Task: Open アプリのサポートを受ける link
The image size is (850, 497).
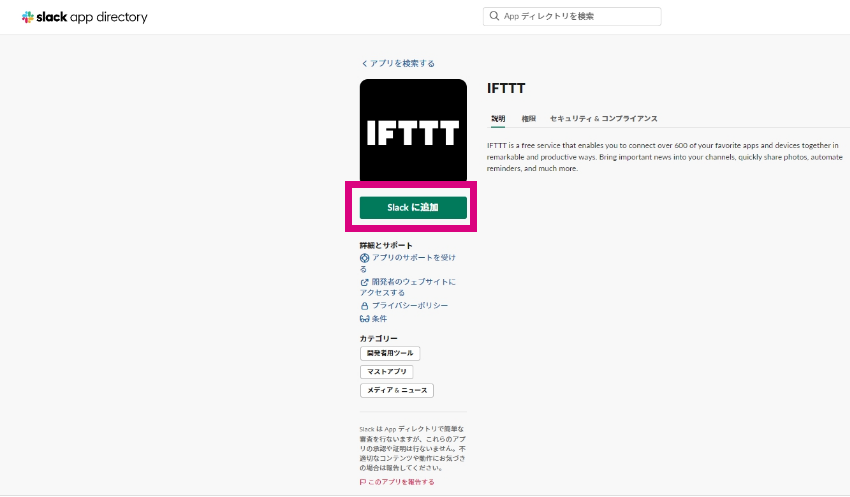Action: 408,263
